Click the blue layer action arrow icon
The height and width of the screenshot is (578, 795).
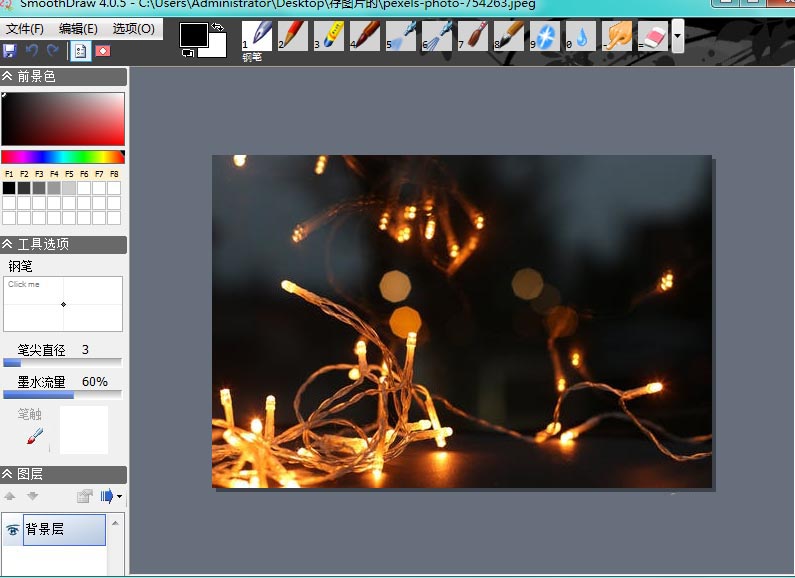click(x=106, y=496)
